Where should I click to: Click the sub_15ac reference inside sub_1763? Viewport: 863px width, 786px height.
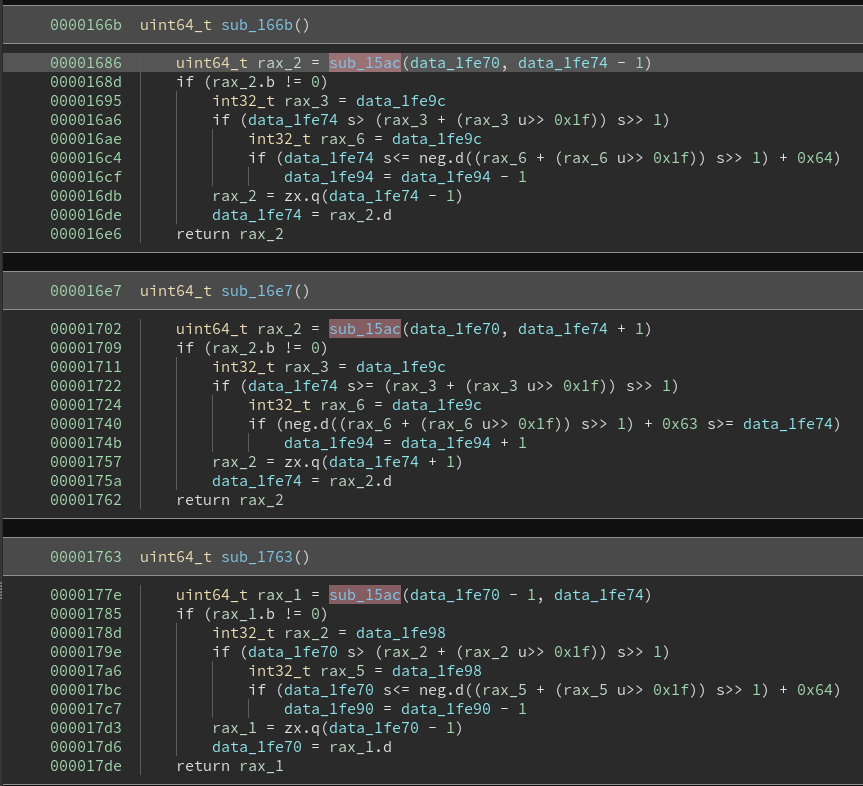[x=365, y=594]
